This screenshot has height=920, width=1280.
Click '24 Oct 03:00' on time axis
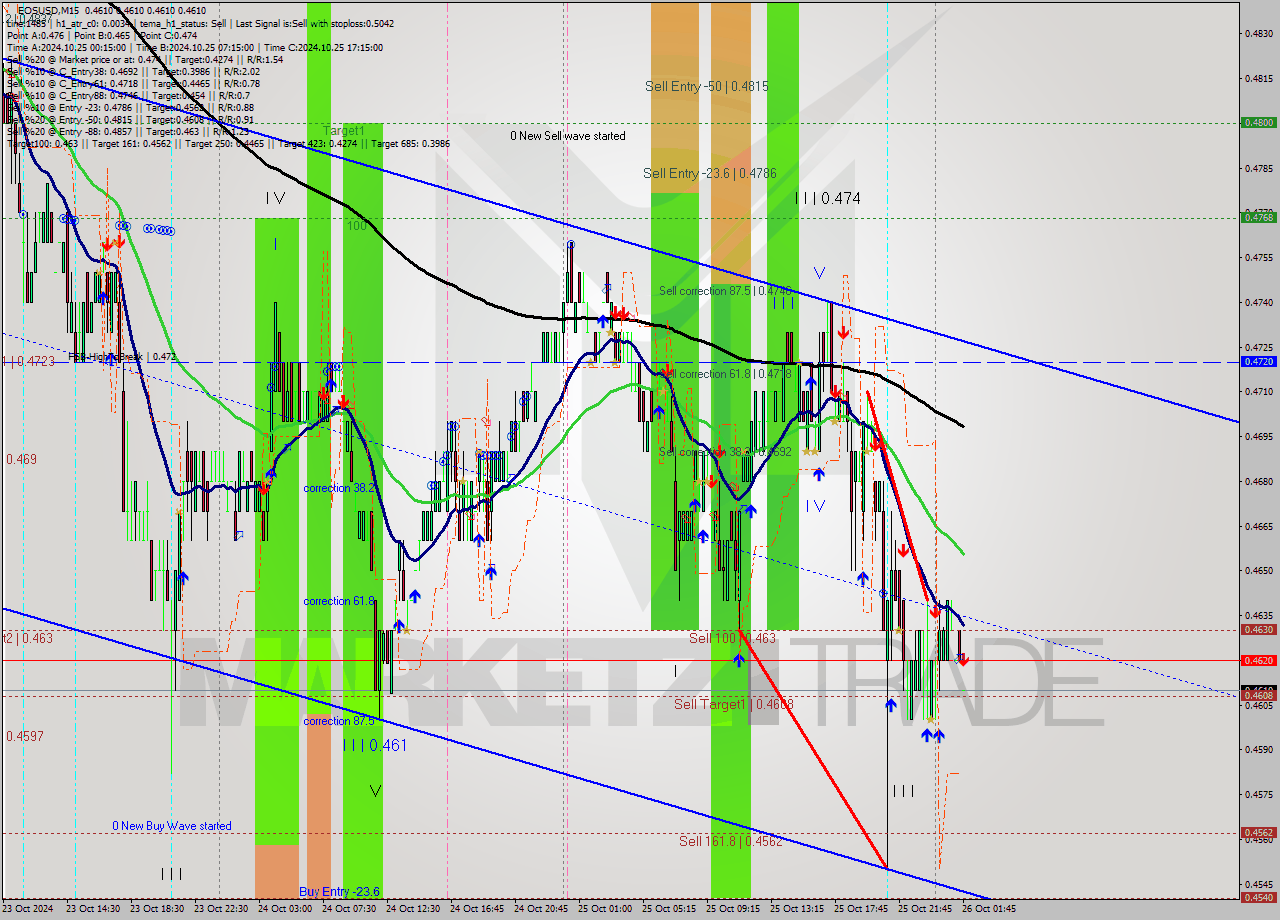(x=285, y=909)
